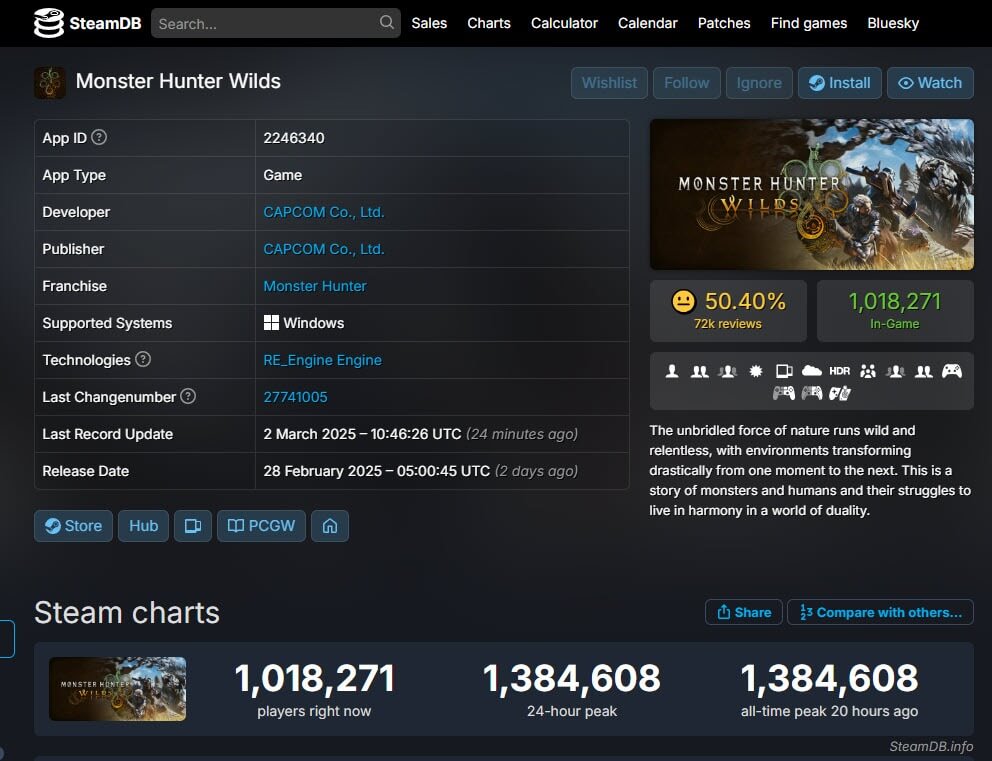Open the Publisher link CAPCOM Co., Ltd.

coord(324,249)
